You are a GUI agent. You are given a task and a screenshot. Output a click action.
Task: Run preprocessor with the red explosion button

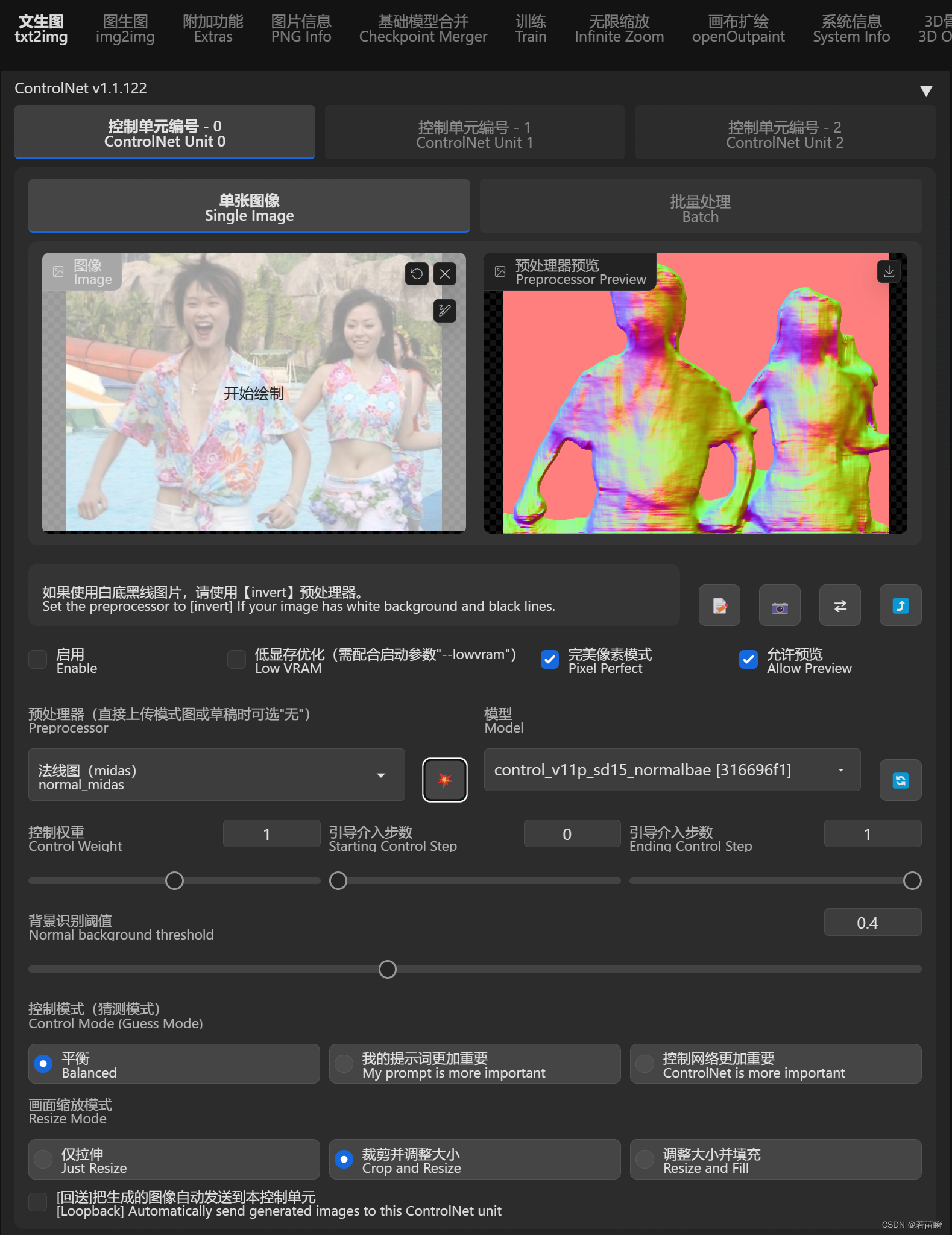coord(445,780)
